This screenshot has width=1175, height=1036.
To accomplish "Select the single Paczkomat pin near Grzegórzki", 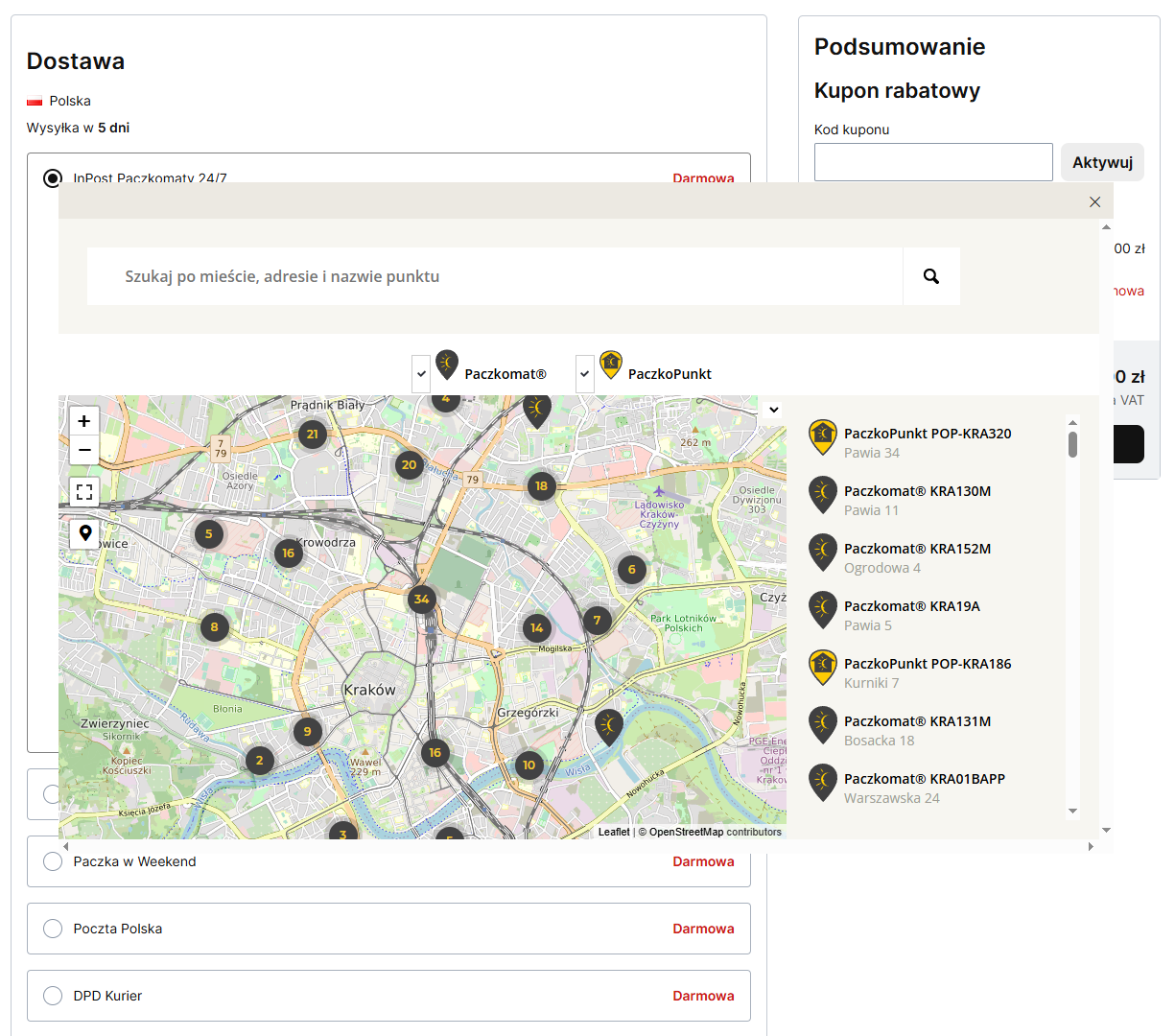I will 609,726.
